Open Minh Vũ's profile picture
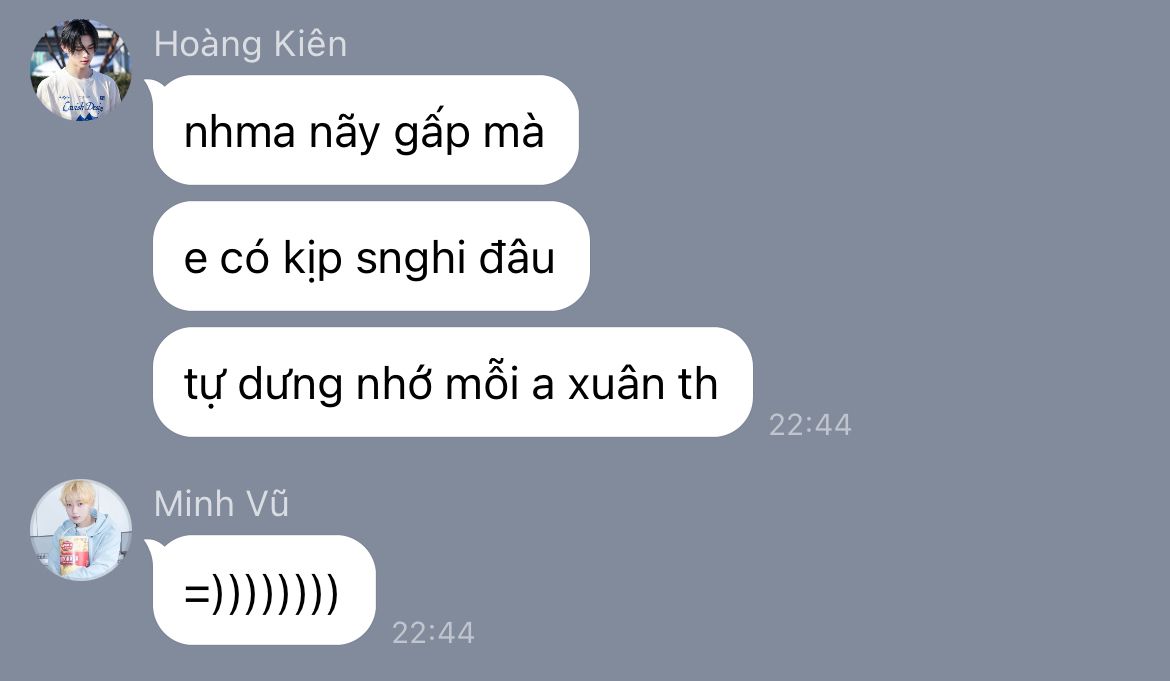 81,530
